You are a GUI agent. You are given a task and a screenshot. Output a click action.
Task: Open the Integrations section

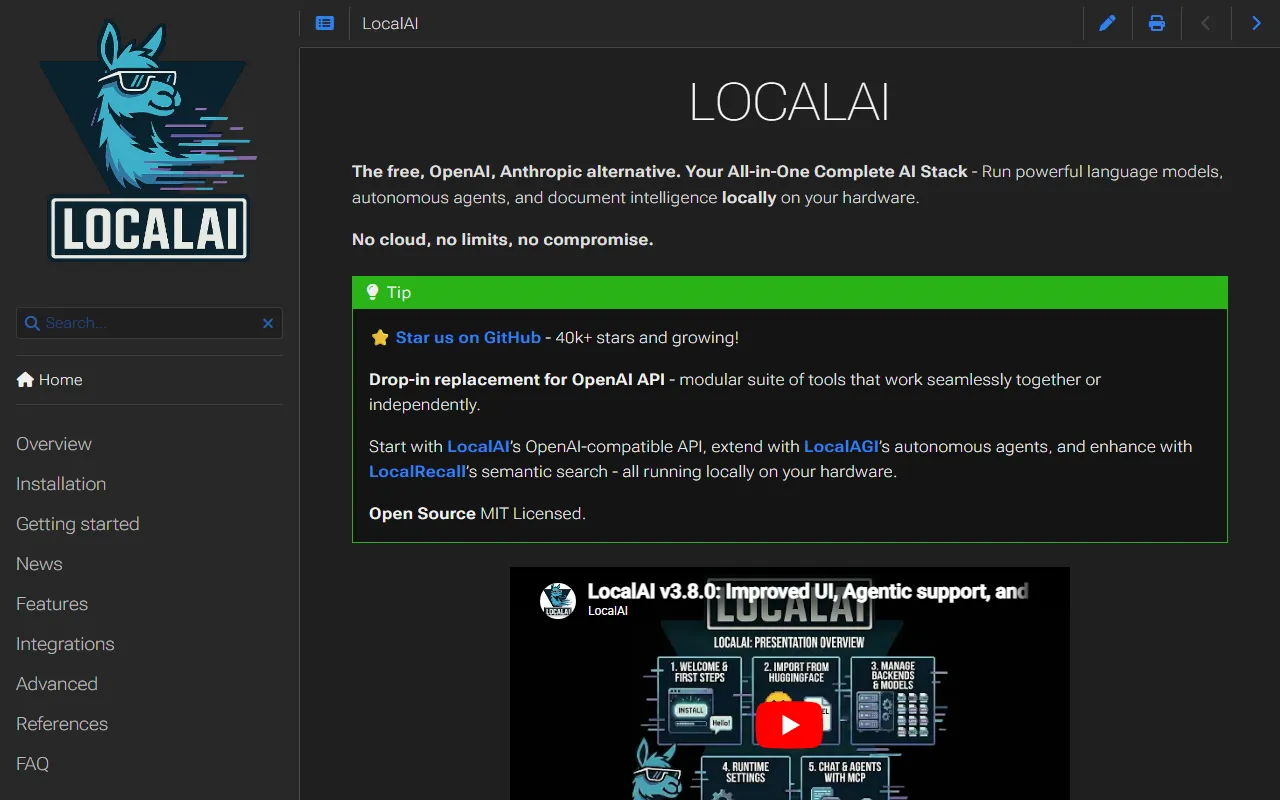[64, 644]
